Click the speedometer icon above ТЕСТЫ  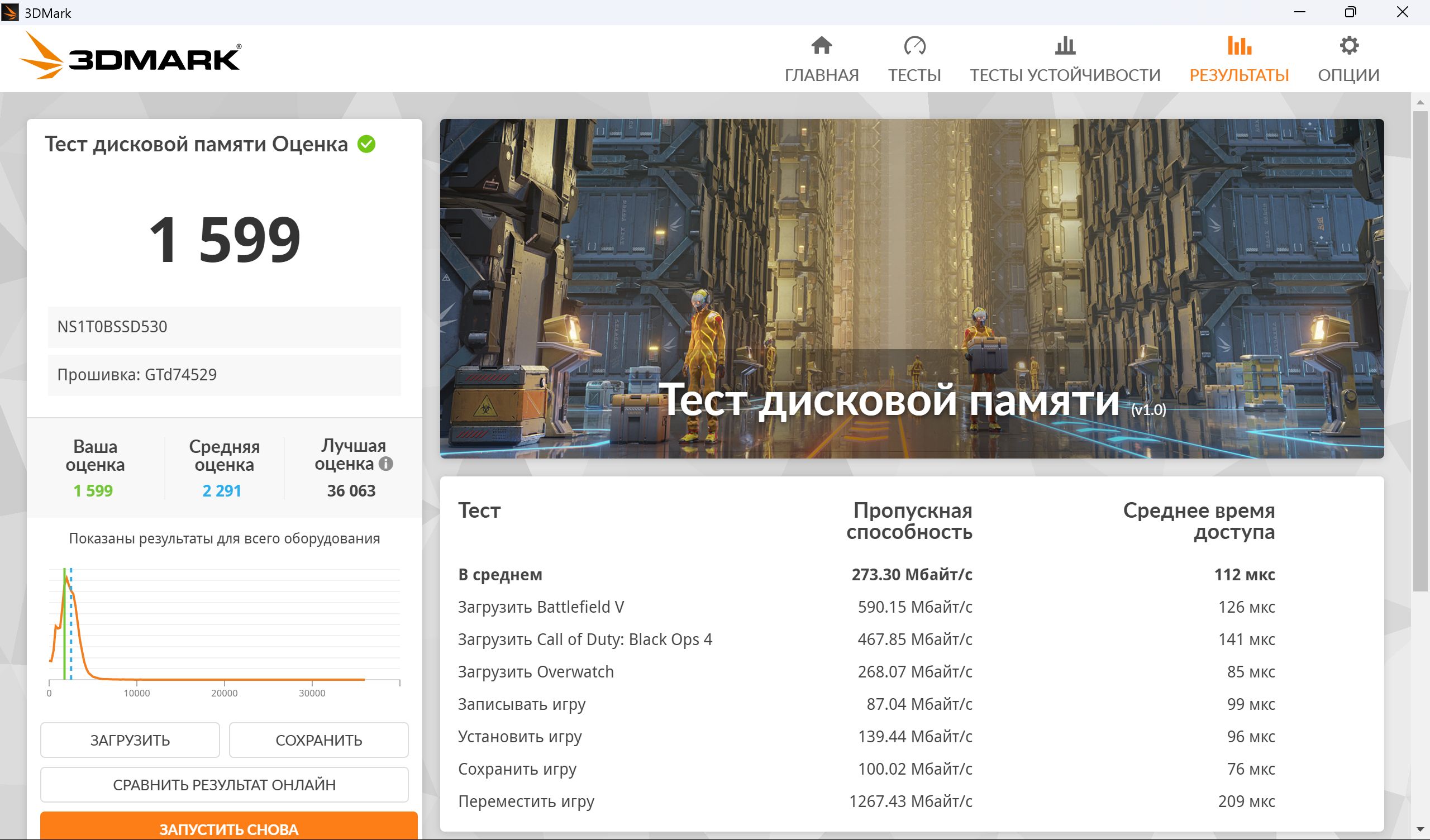tap(914, 45)
